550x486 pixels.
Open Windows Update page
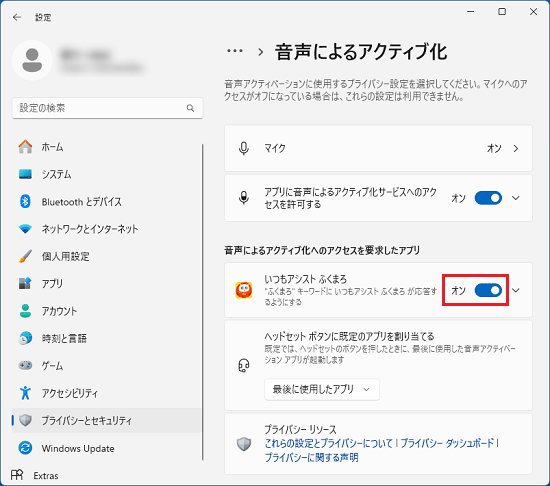107,448
